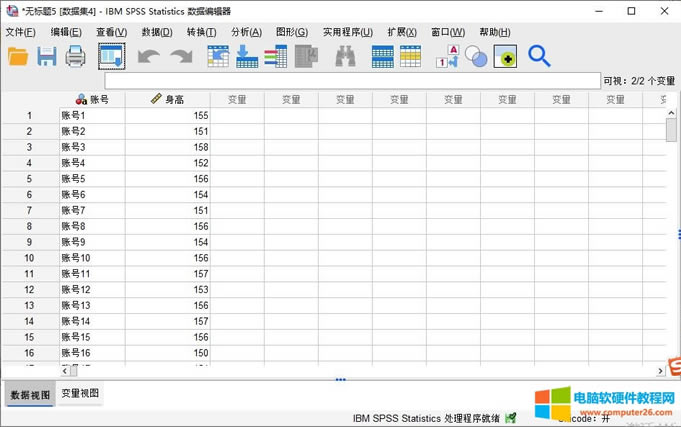Open the 转换(T) menu
The image size is (681, 427).
201,32
